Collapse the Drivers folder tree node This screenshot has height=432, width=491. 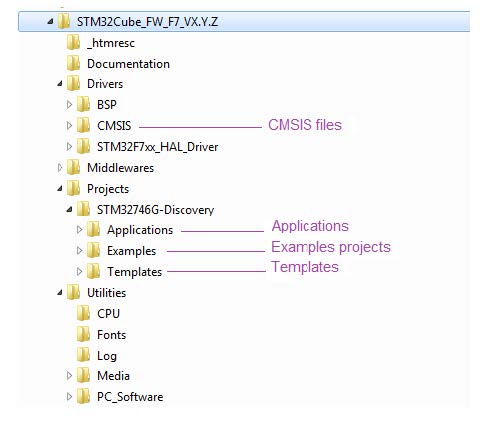coord(60,84)
